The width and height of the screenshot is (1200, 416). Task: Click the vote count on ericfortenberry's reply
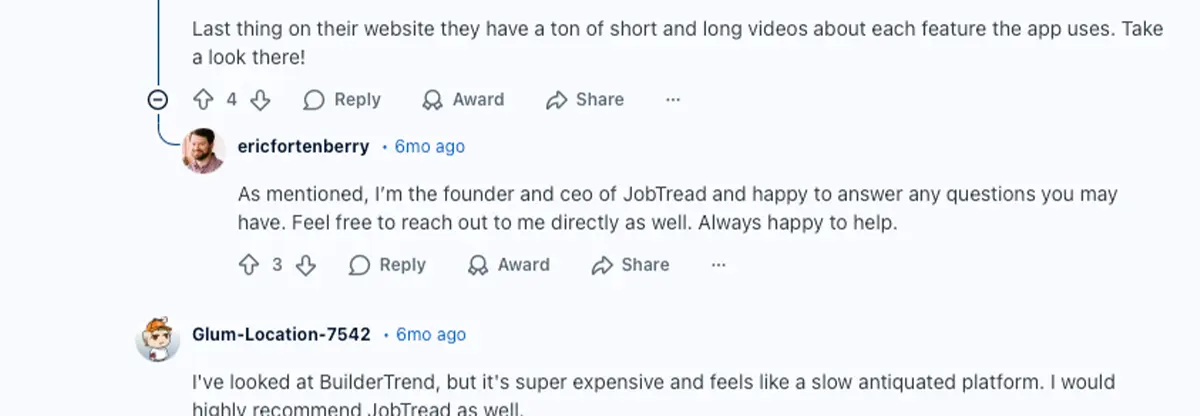tap(277, 265)
